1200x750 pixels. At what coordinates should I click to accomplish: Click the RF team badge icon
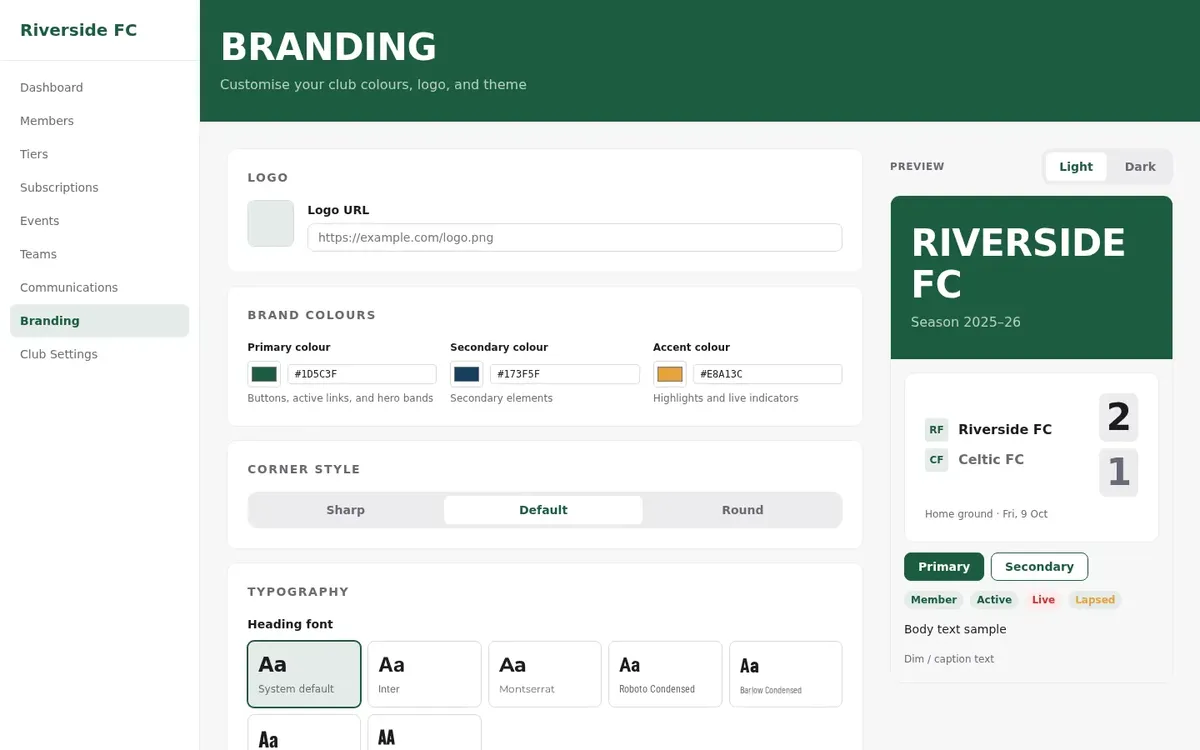pyautogui.click(x=936, y=430)
